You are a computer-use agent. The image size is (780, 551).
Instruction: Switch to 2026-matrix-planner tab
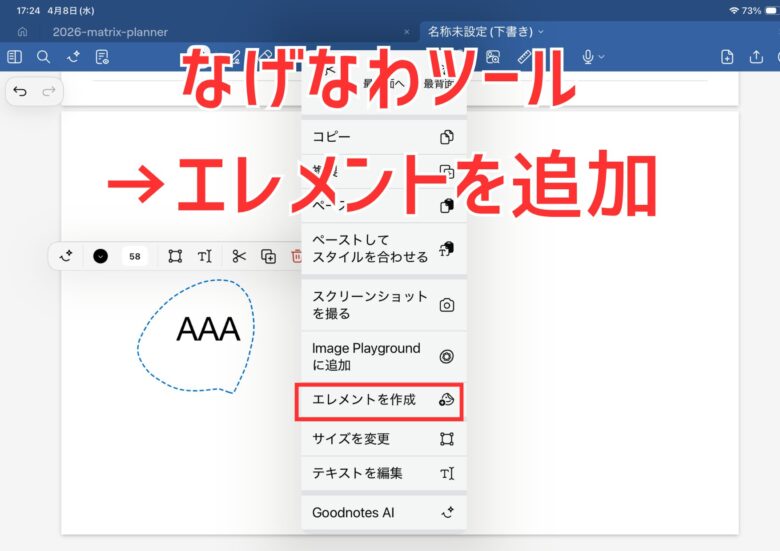point(110,32)
